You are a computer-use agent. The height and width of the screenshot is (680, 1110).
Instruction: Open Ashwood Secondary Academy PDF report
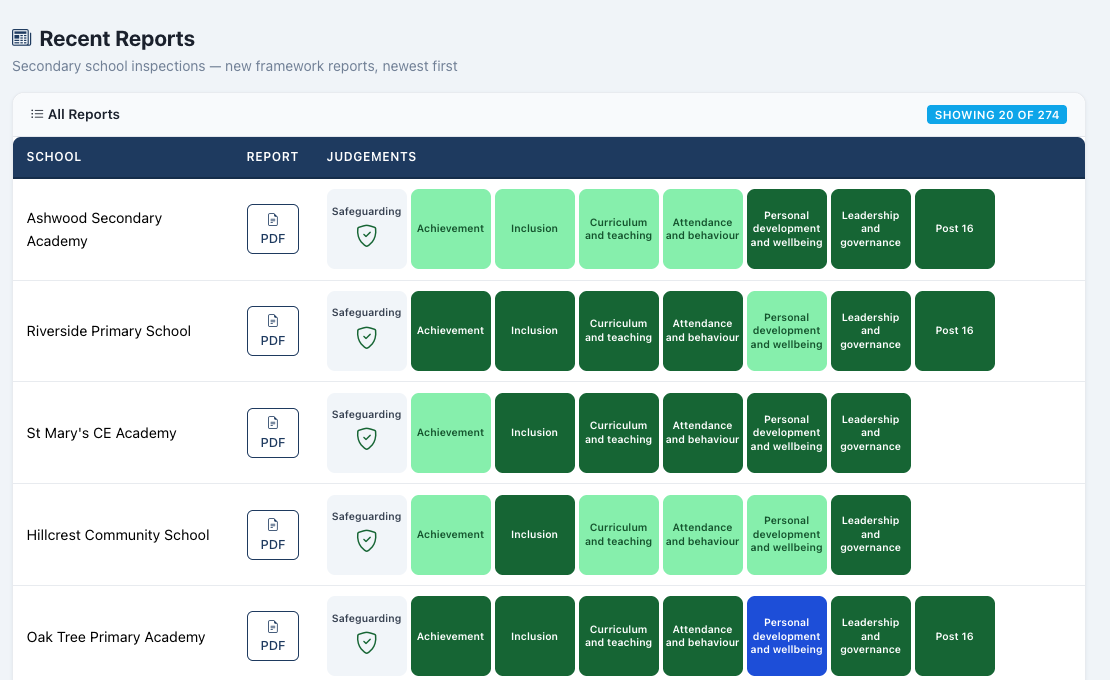click(x=273, y=229)
